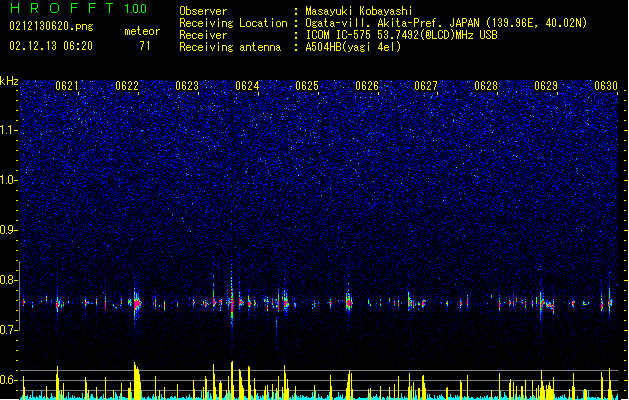Screen dimensions: 629x400
Task: Click the Receiver label
Action: (x=203, y=35)
